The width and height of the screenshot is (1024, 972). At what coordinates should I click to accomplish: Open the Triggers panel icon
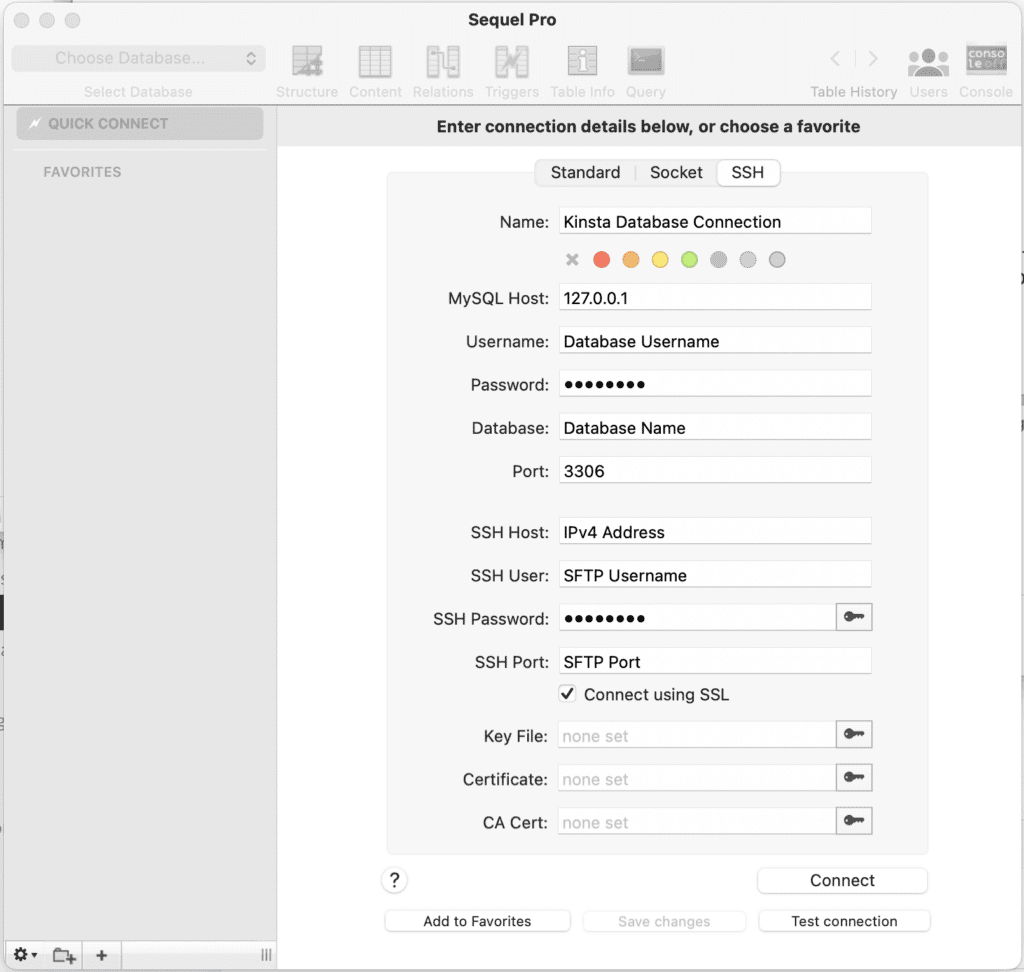tap(511, 60)
